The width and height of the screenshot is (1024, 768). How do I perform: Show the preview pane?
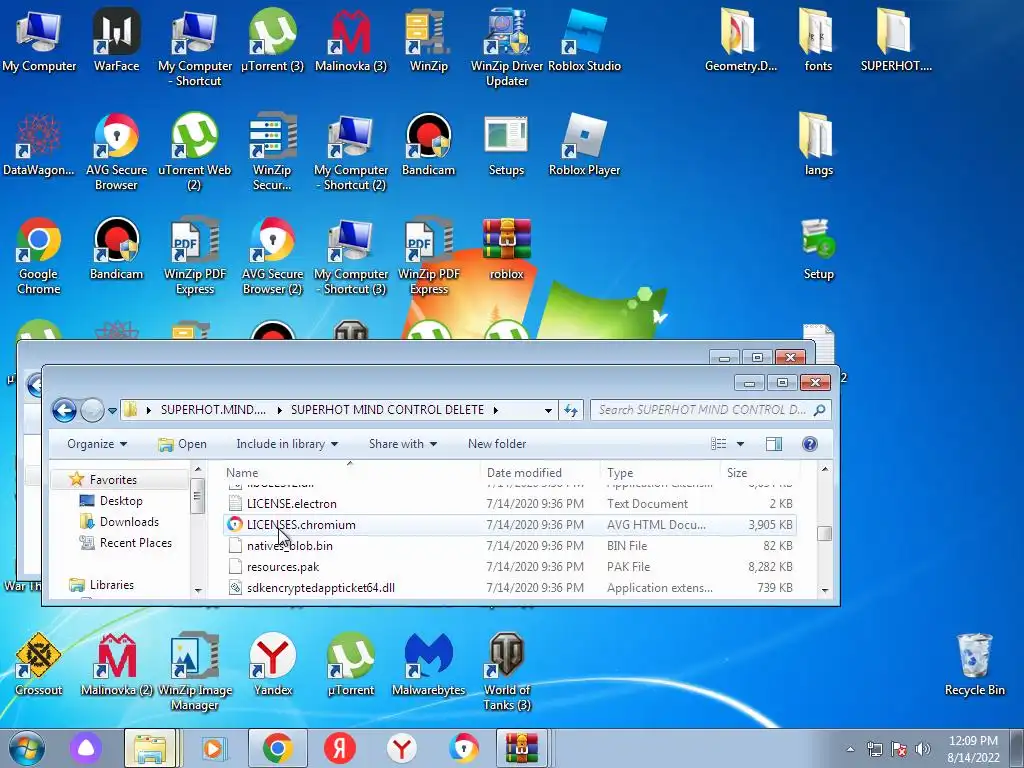[x=774, y=444]
